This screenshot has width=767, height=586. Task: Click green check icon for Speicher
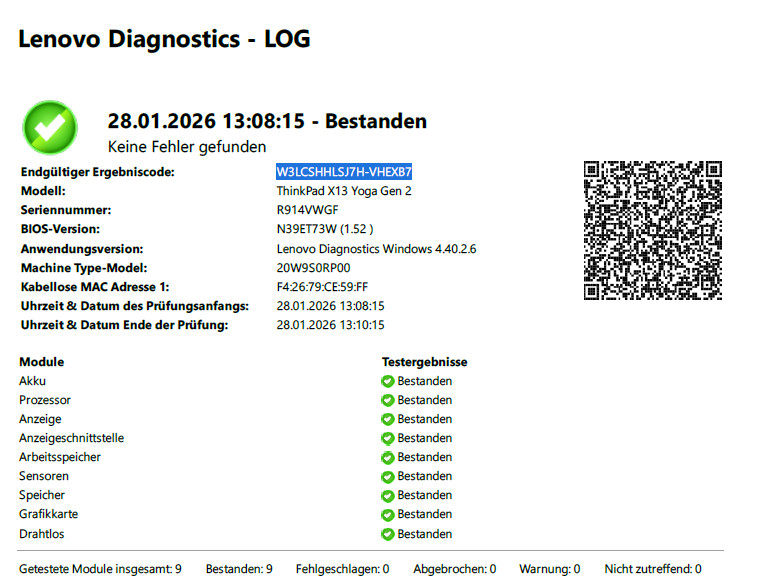pos(388,496)
